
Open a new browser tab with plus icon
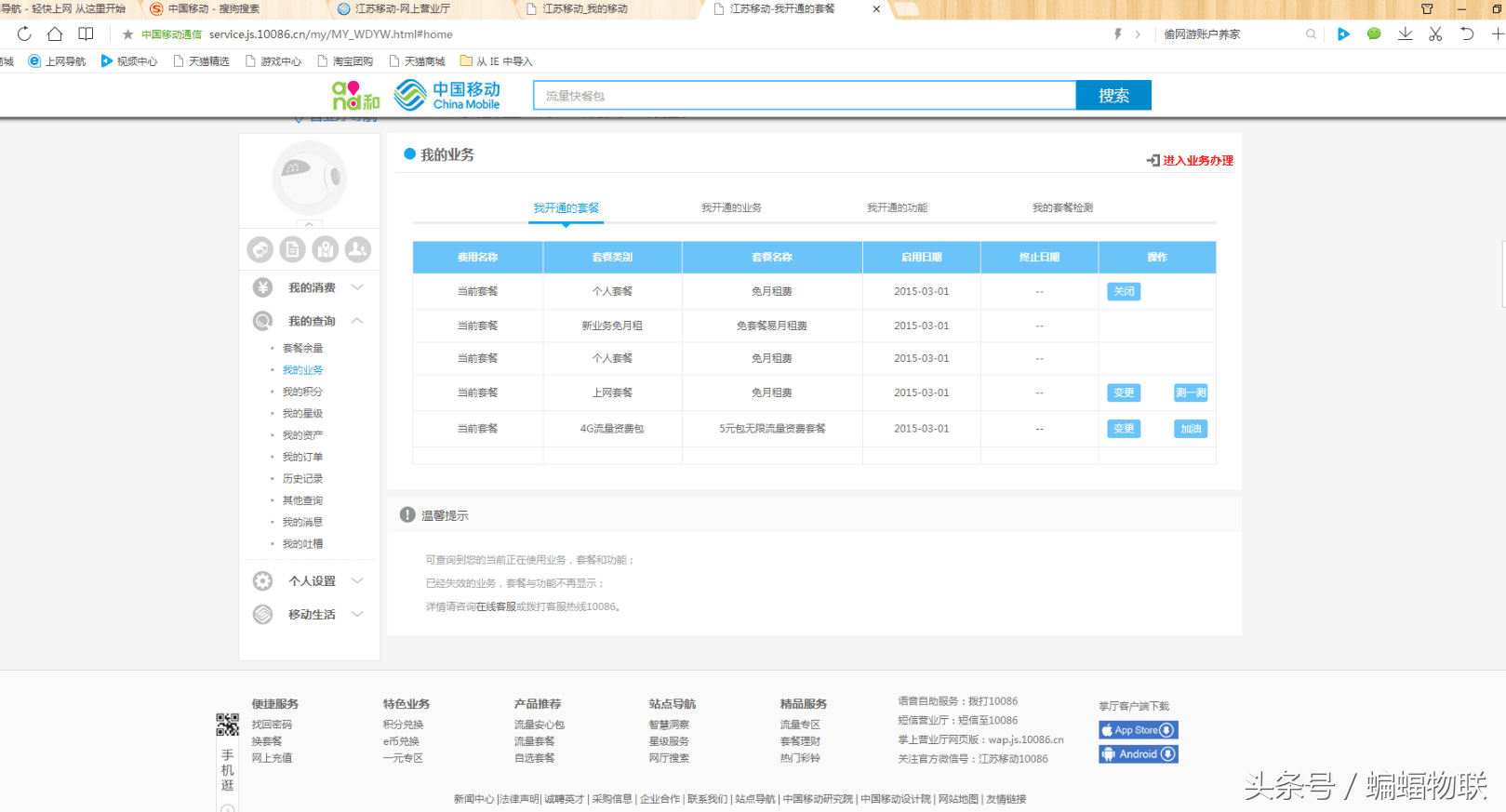point(1498,34)
